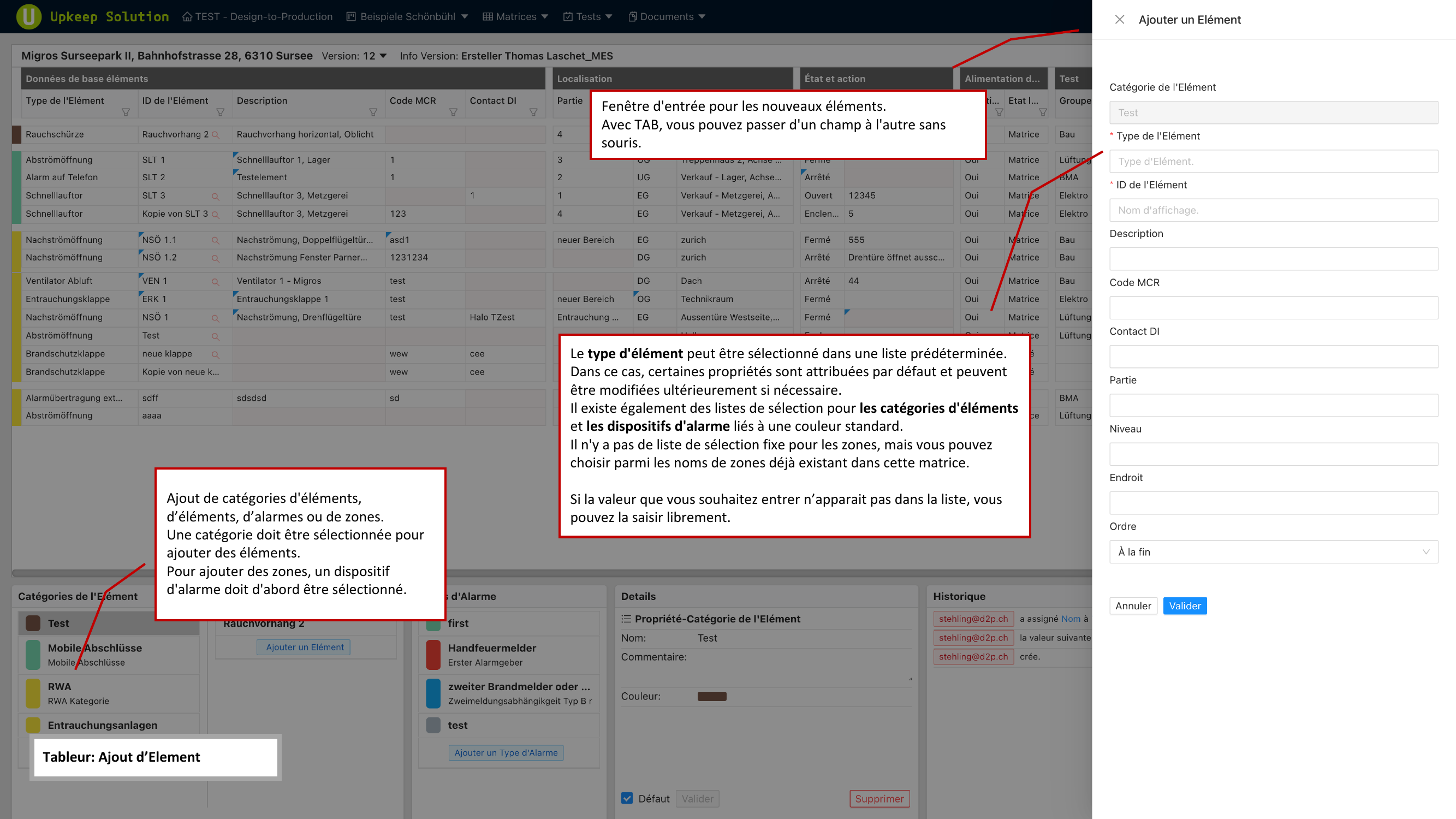The image size is (1456, 819).
Task: Click the magnifier icon next to VEN 1
Action: [215, 282]
